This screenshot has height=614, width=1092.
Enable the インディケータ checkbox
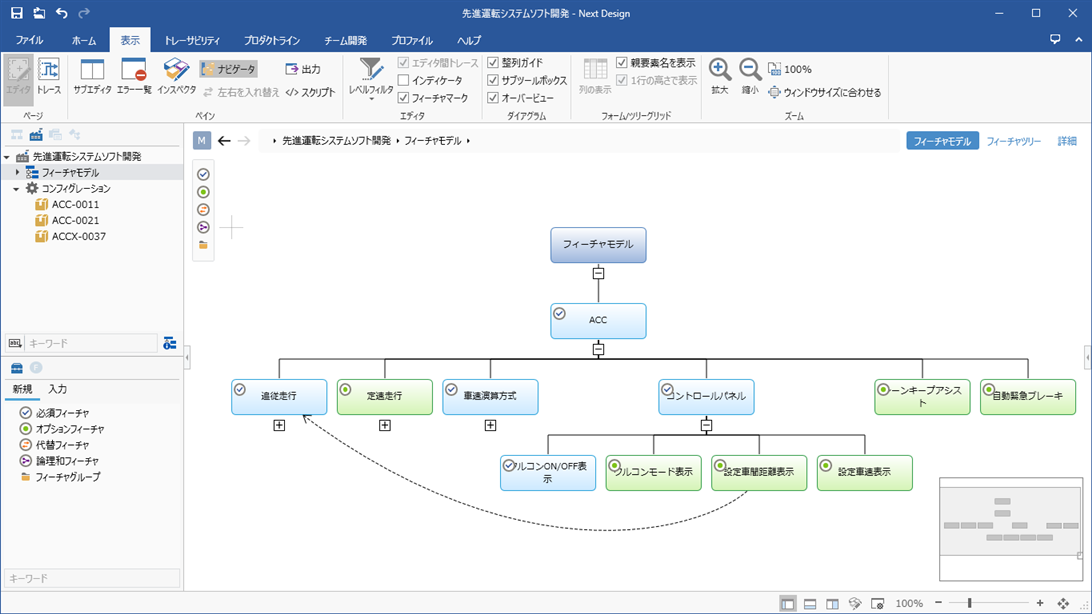404,80
